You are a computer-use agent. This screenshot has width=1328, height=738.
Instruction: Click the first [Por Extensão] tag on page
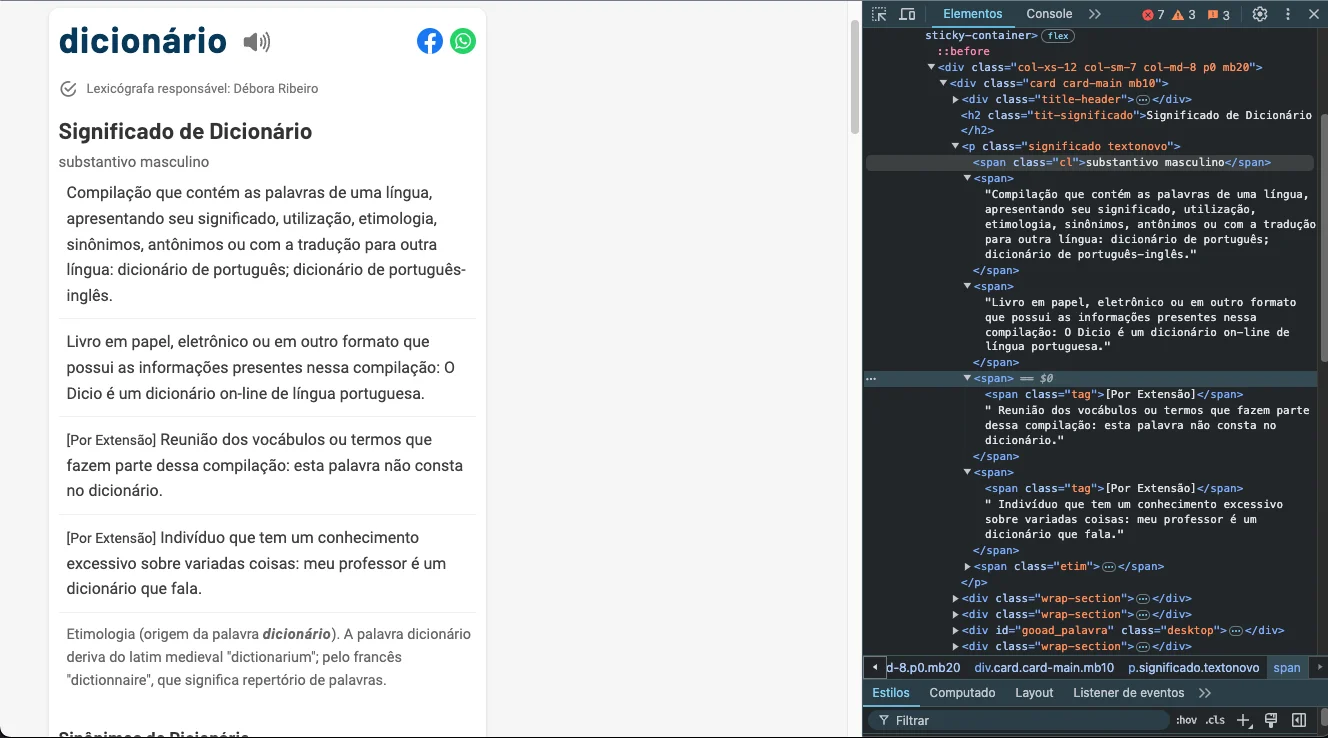pos(111,440)
